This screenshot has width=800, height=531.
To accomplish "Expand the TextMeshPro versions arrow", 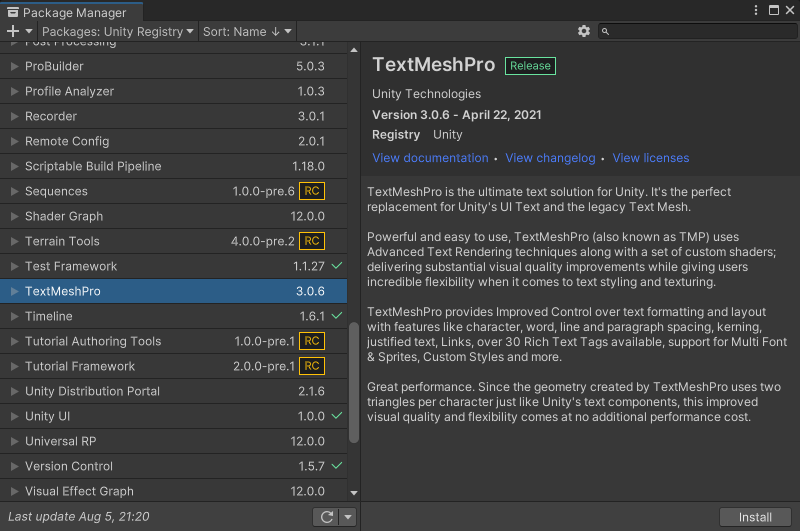I will pyautogui.click(x=14, y=291).
